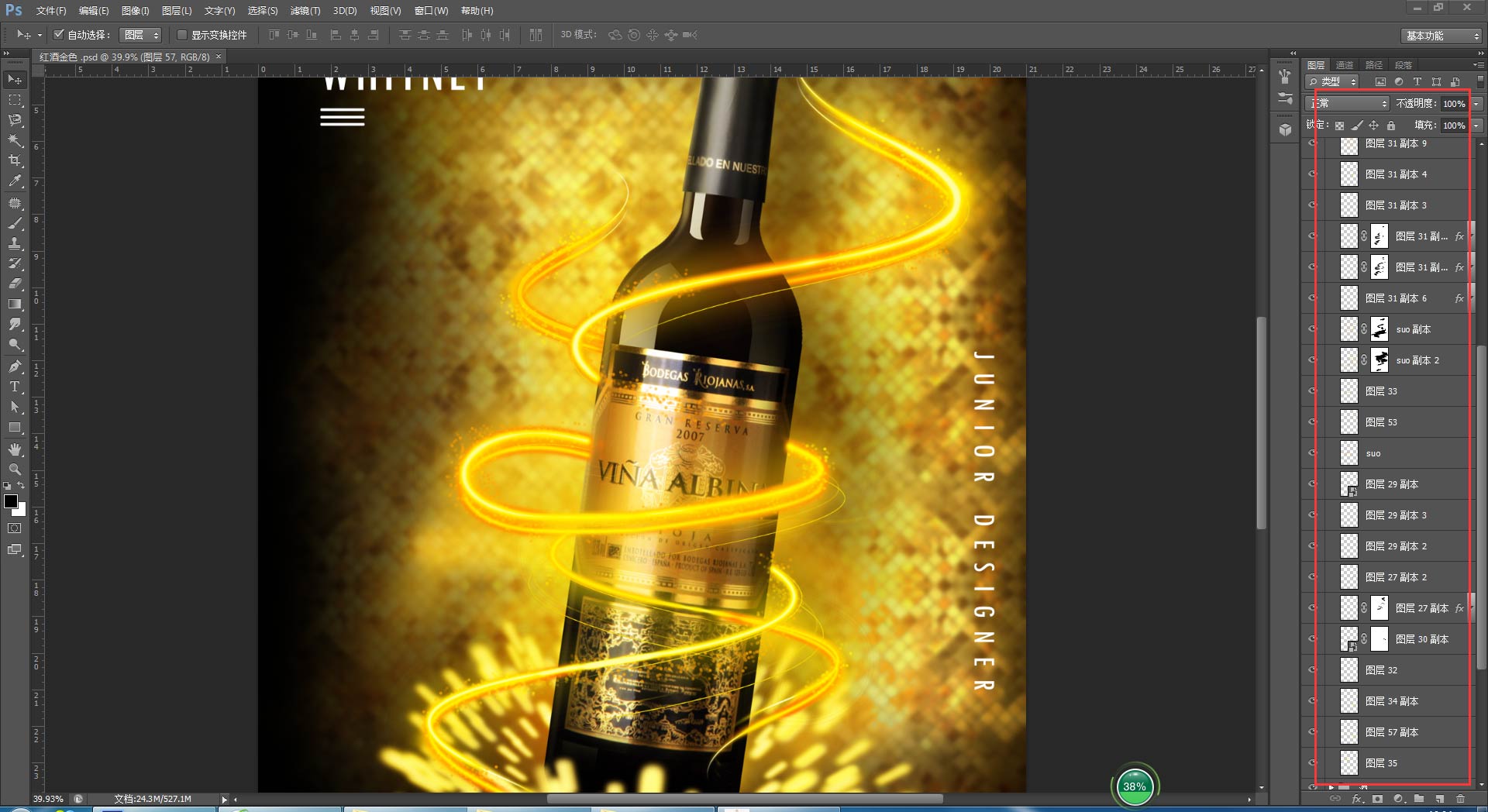The height and width of the screenshot is (812, 1488).
Task: Select the Path Selection tool
Action: (15, 407)
